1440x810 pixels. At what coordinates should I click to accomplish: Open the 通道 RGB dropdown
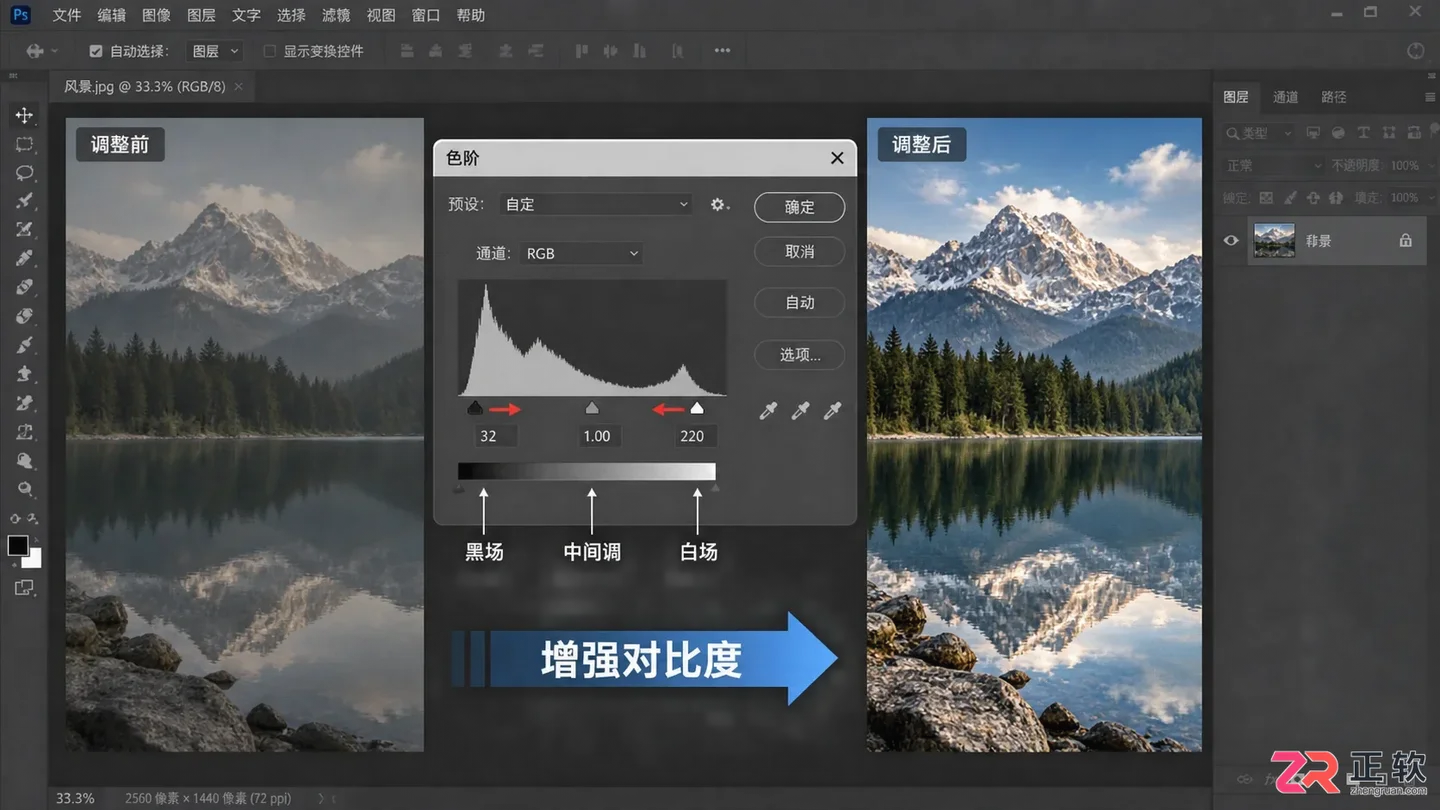(x=581, y=254)
